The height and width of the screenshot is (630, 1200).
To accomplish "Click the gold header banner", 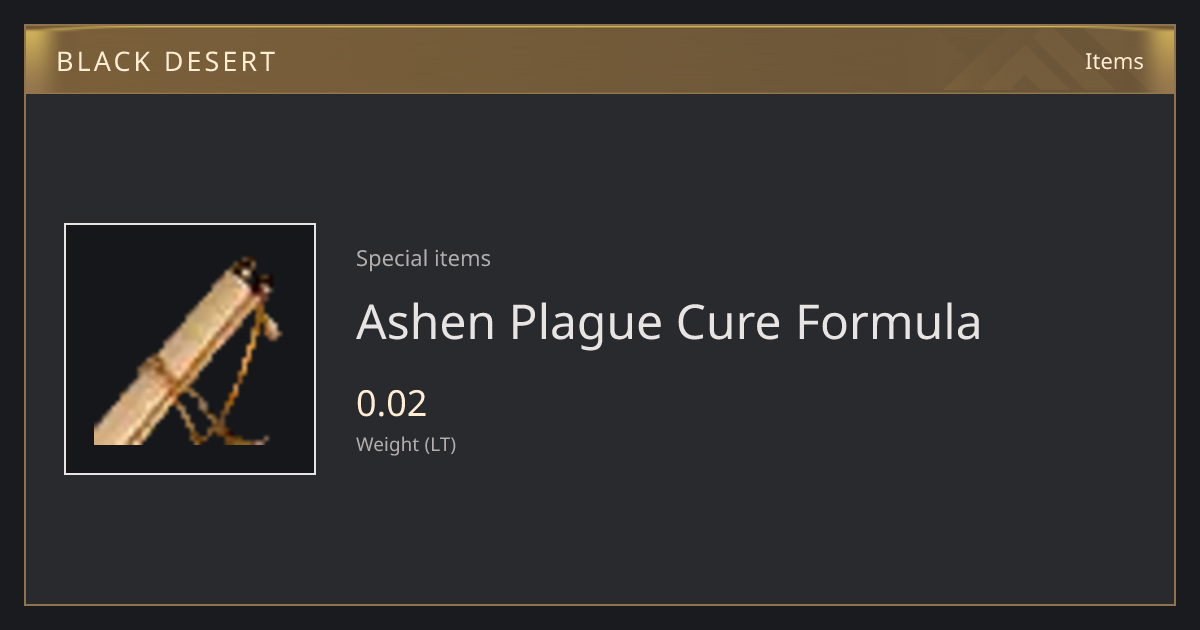I will [600, 60].
